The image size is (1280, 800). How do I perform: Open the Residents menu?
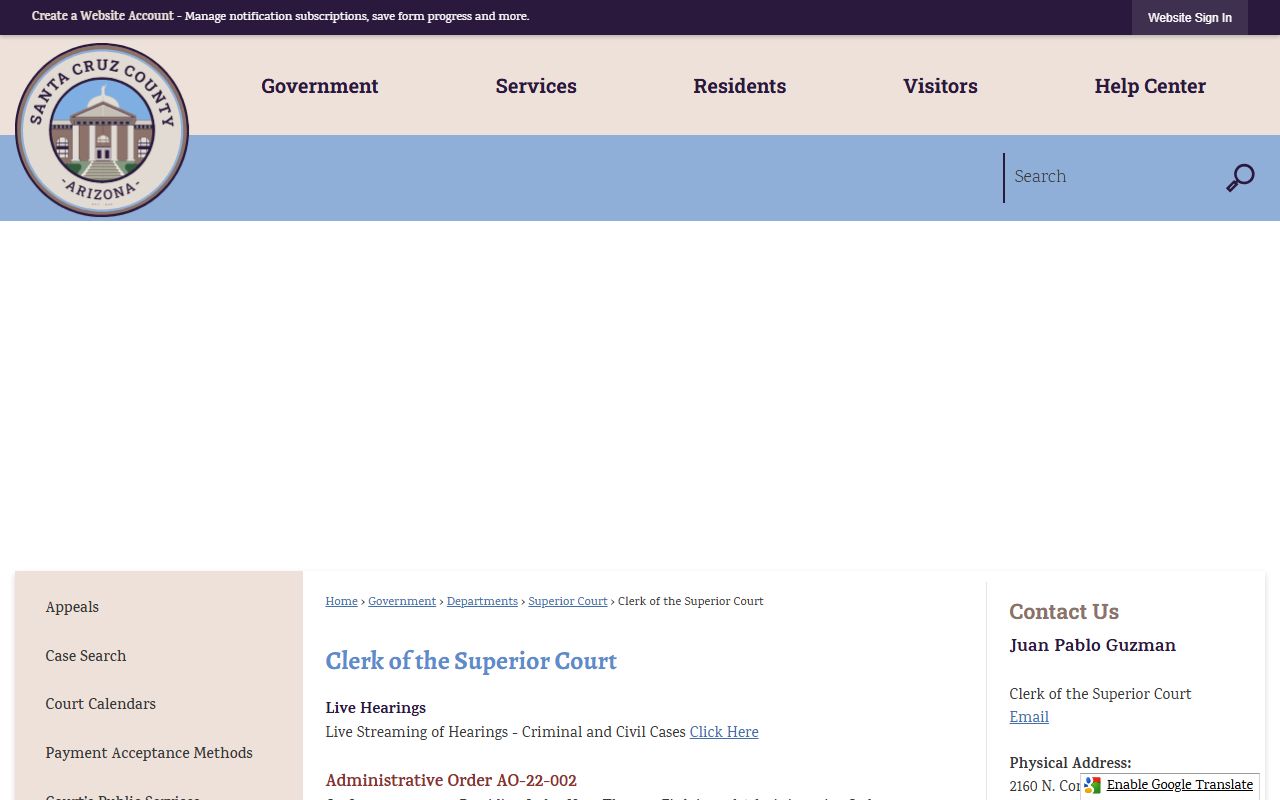point(740,86)
